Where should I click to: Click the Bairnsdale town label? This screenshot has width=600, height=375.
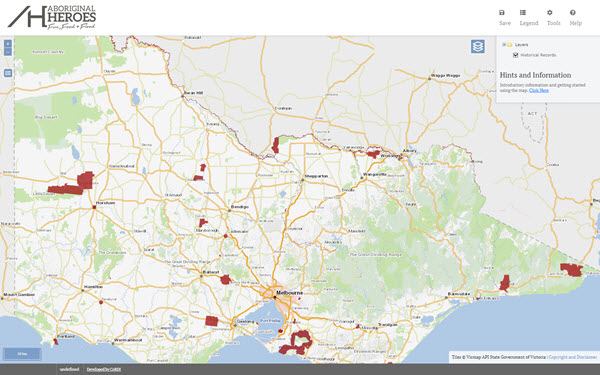(x=459, y=294)
